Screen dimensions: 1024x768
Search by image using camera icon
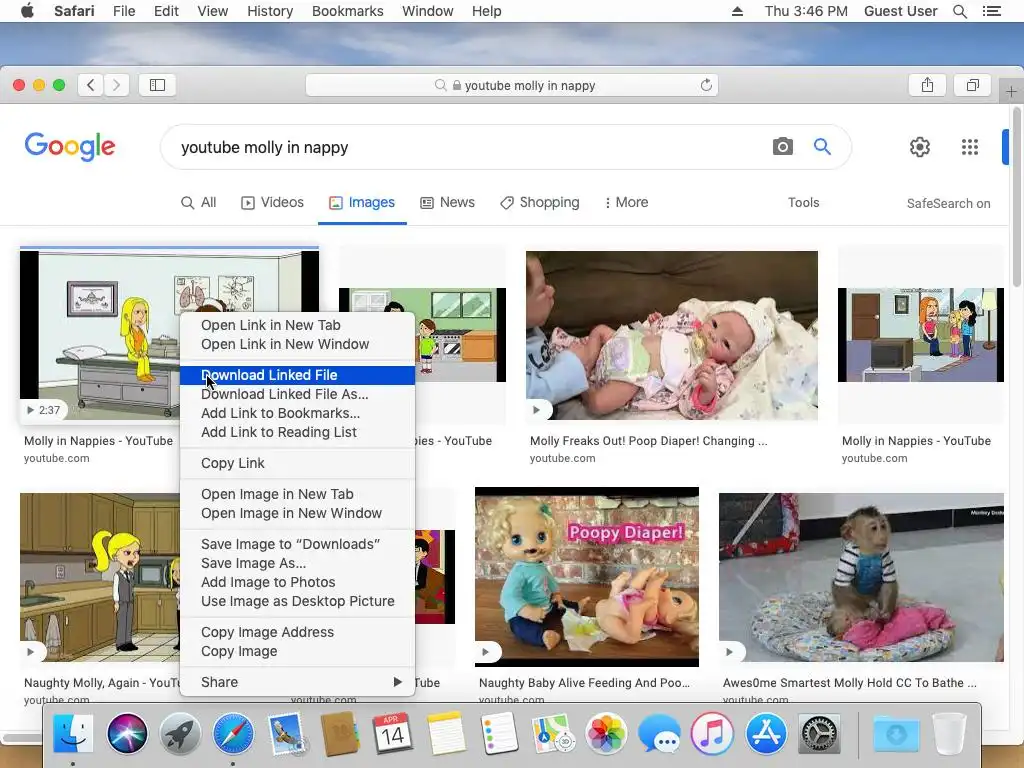point(782,146)
